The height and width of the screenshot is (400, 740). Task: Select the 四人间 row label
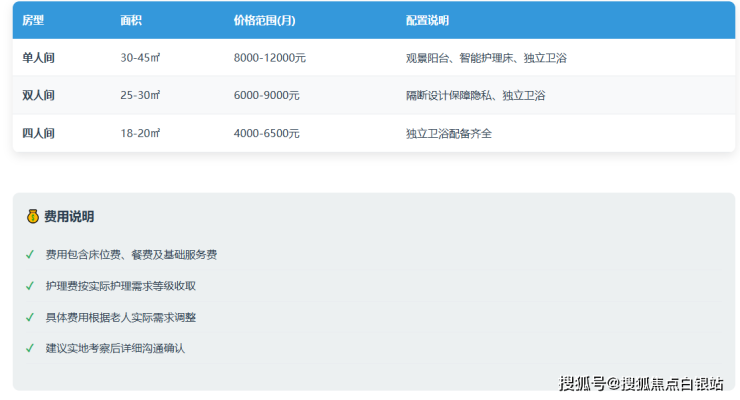[x=38, y=133]
